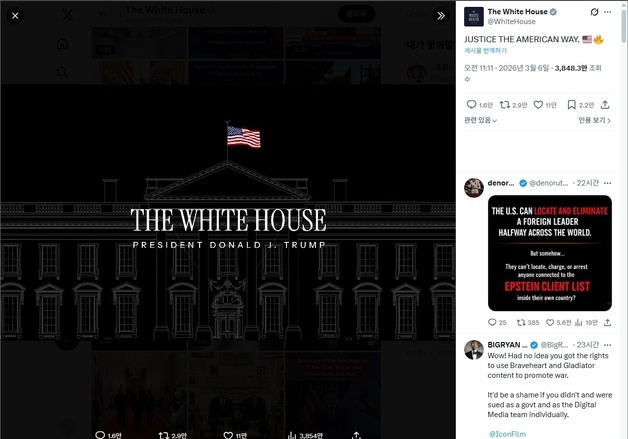Open the Grok icon beside White House name

[594, 12]
